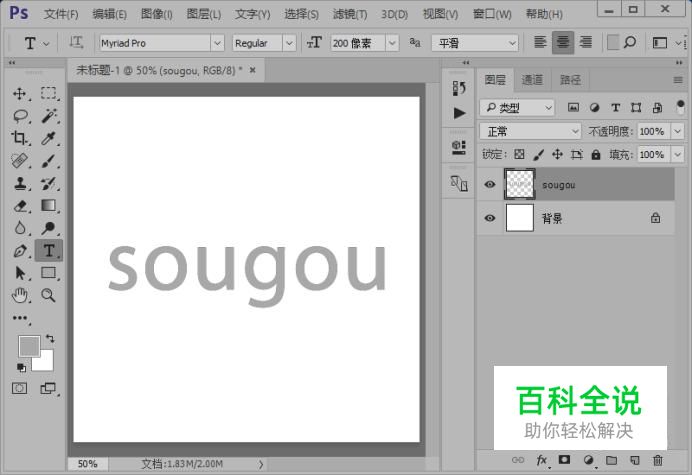Create a new layer
The height and width of the screenshot is (475, 692).
(635, 460)
